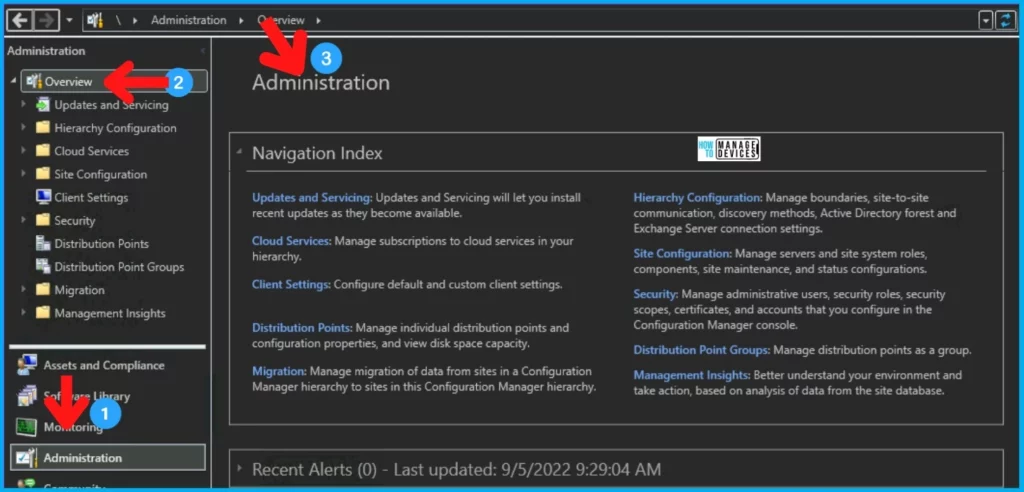Viewport: 1024px width, 492px height.
Task: Open the chevron after Administration breadcrumb
Action: point(241,20)
